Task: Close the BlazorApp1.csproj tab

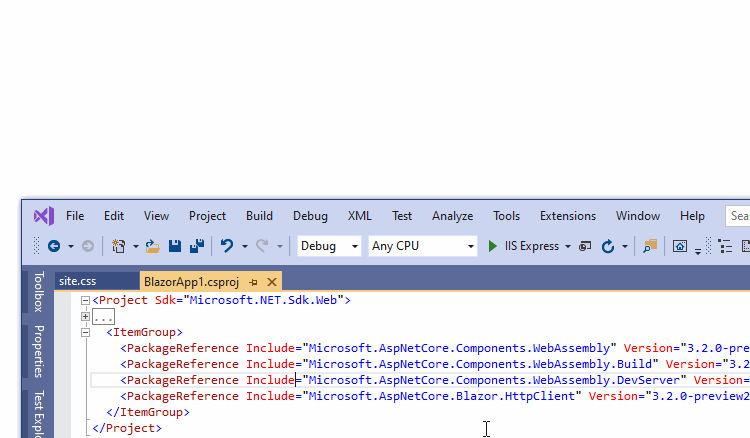Action: [272, 282]
